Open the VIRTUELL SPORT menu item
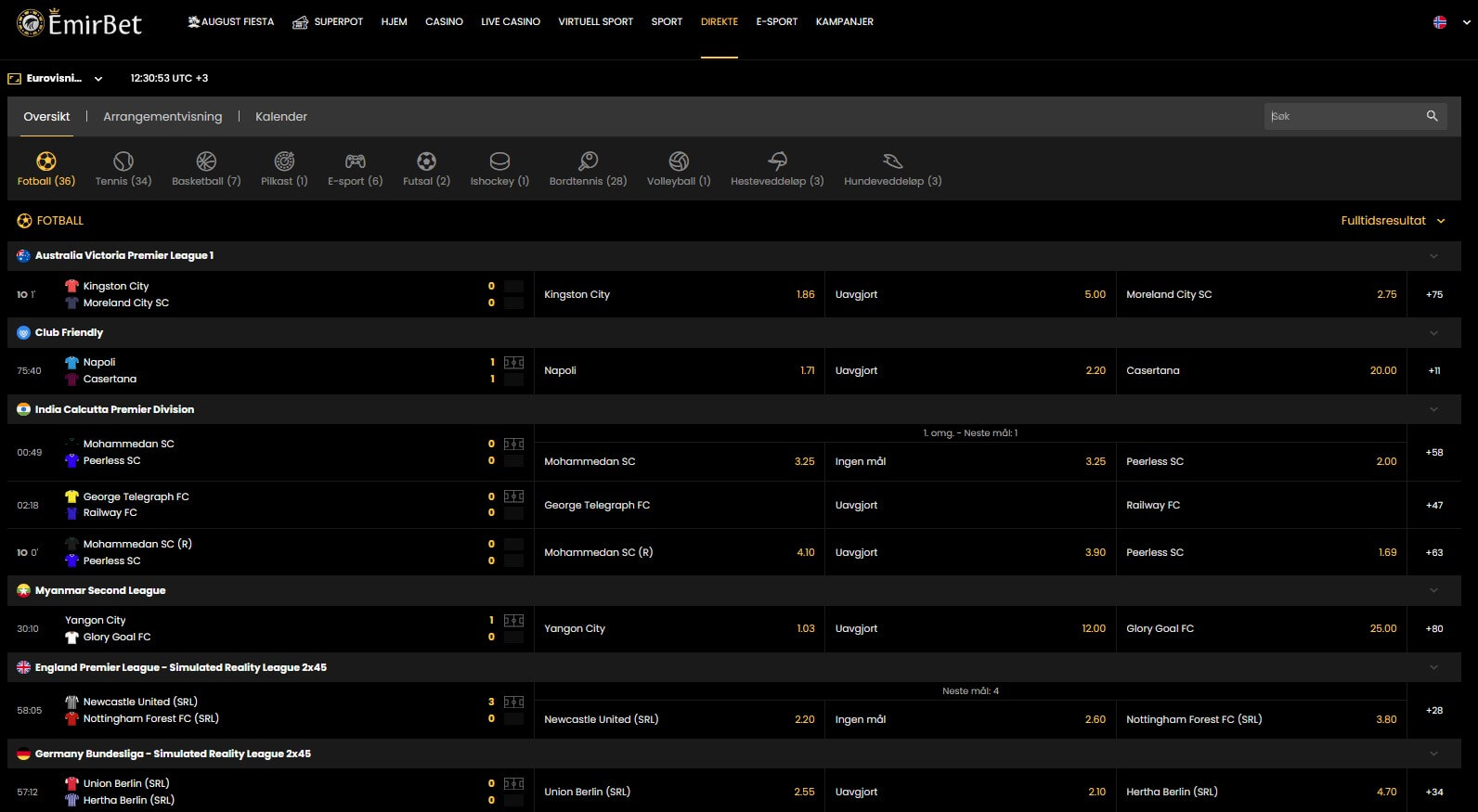This screenshot has height=812, width=1478. point(595,22)
